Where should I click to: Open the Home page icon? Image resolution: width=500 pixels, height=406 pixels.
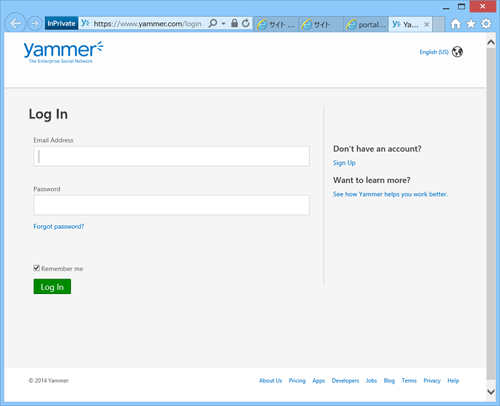tap(456, 24)
